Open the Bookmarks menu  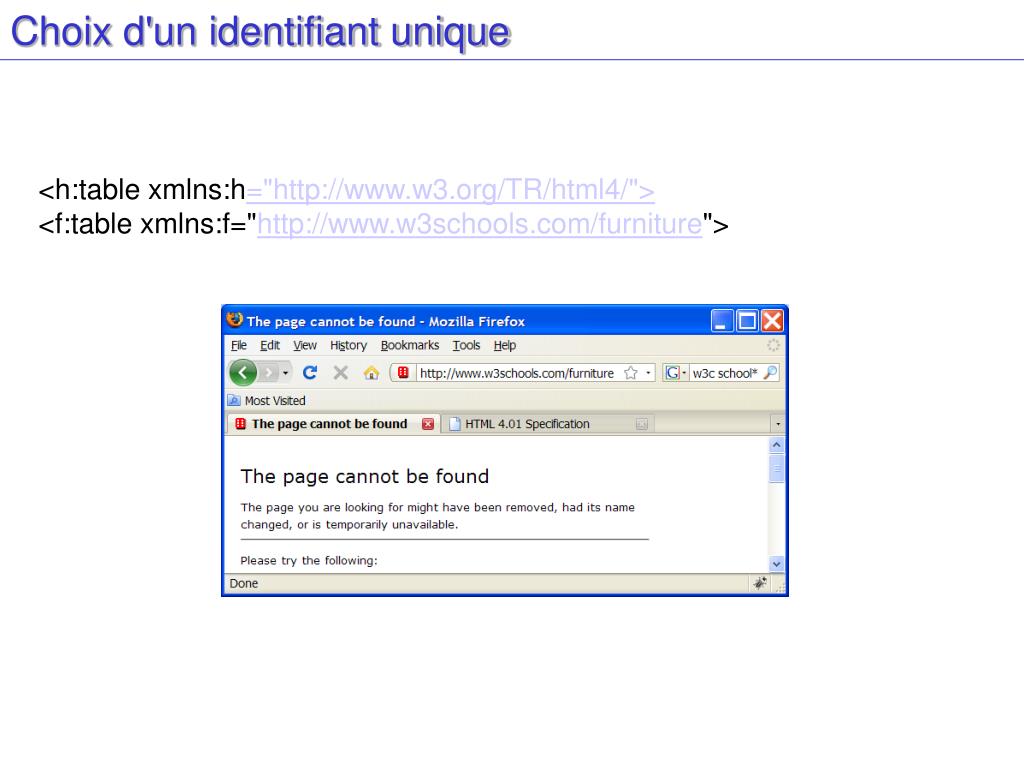pyautogui.click(x=409, y=345)
